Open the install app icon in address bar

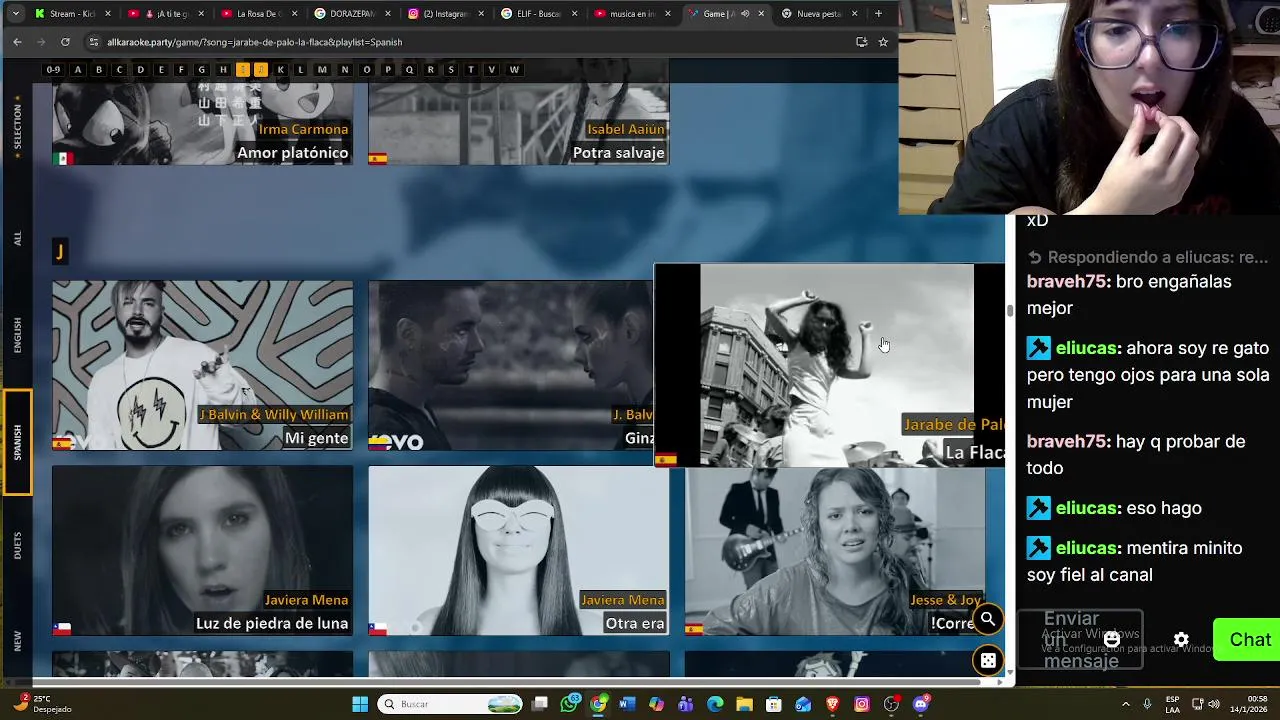(x=861, y=42)
